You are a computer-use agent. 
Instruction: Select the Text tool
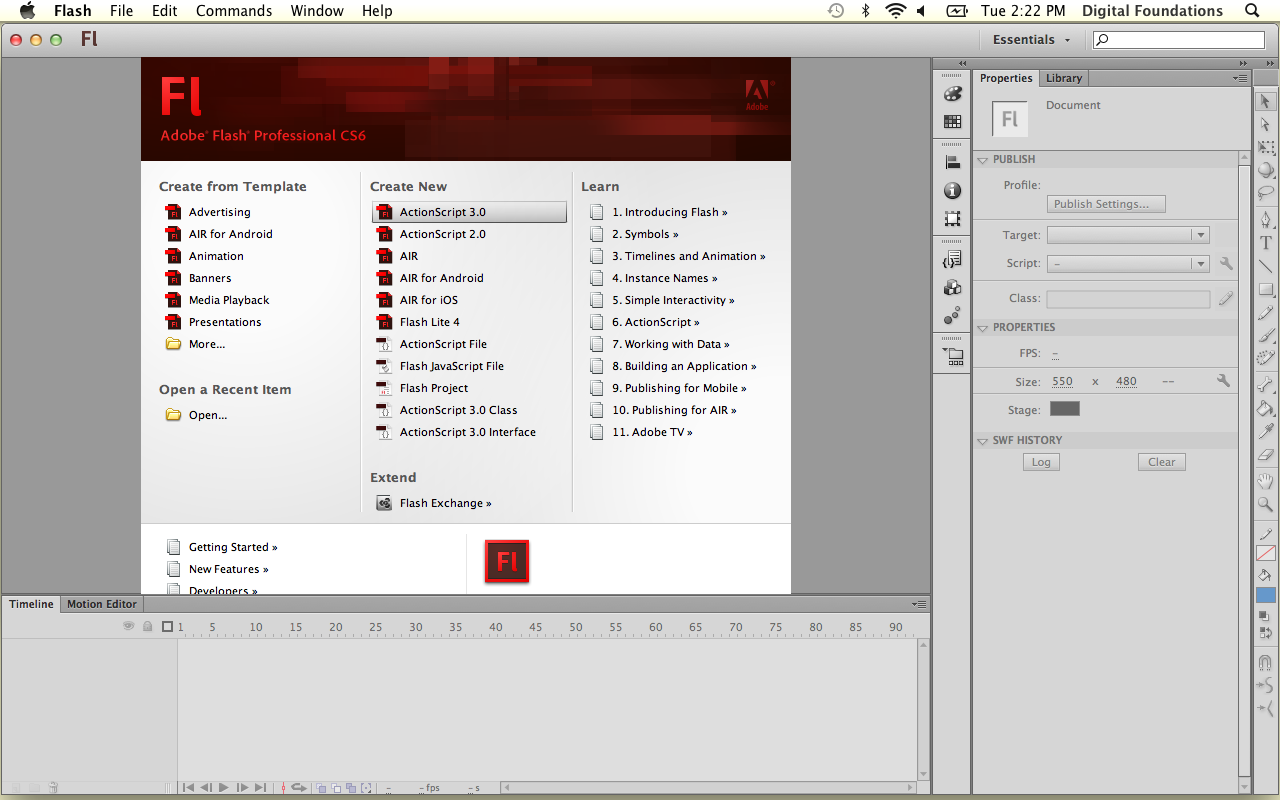click(x=1266, y=243)
